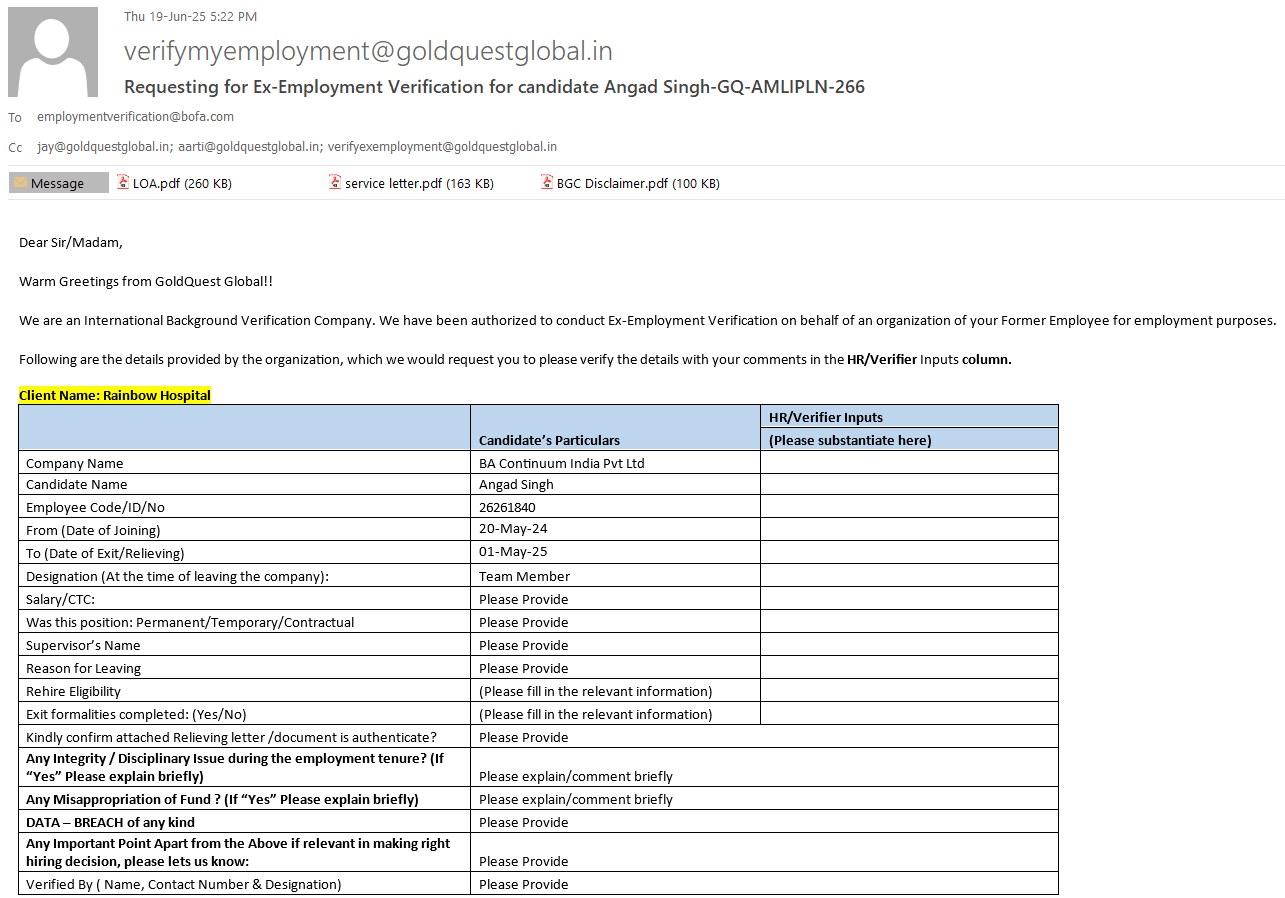Click HR/Verifier input cell for Supervisor's Name

[x=908, y=645]
